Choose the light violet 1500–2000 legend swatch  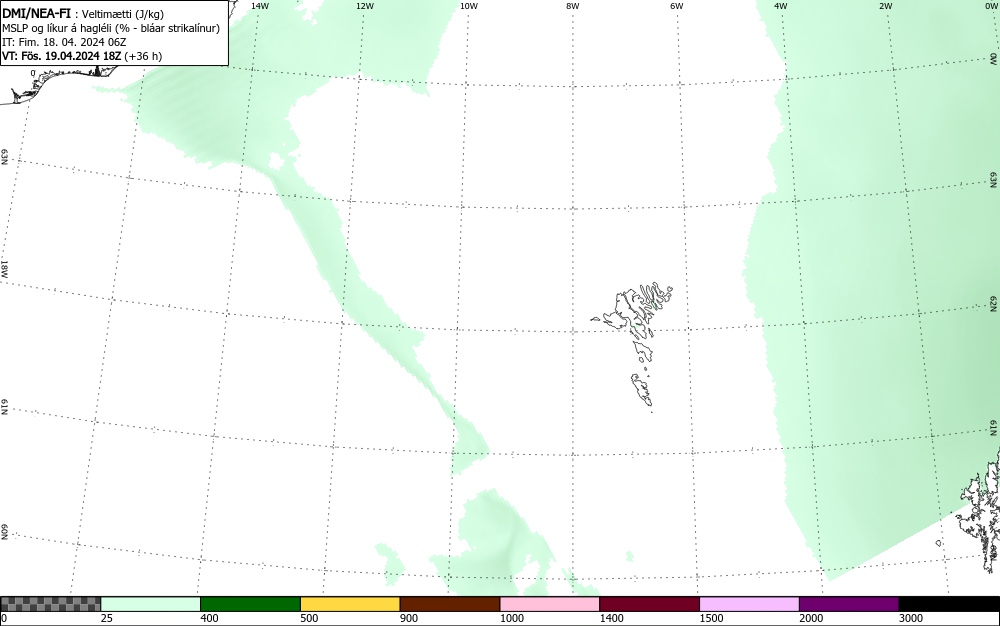(x=749, y=604)
